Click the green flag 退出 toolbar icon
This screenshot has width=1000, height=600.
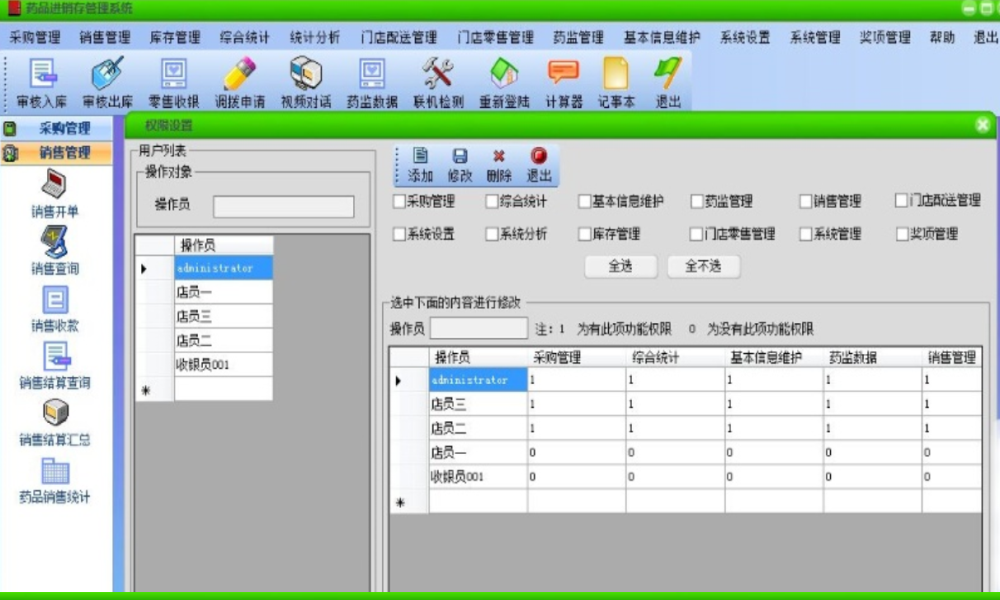tap(668, 83)
